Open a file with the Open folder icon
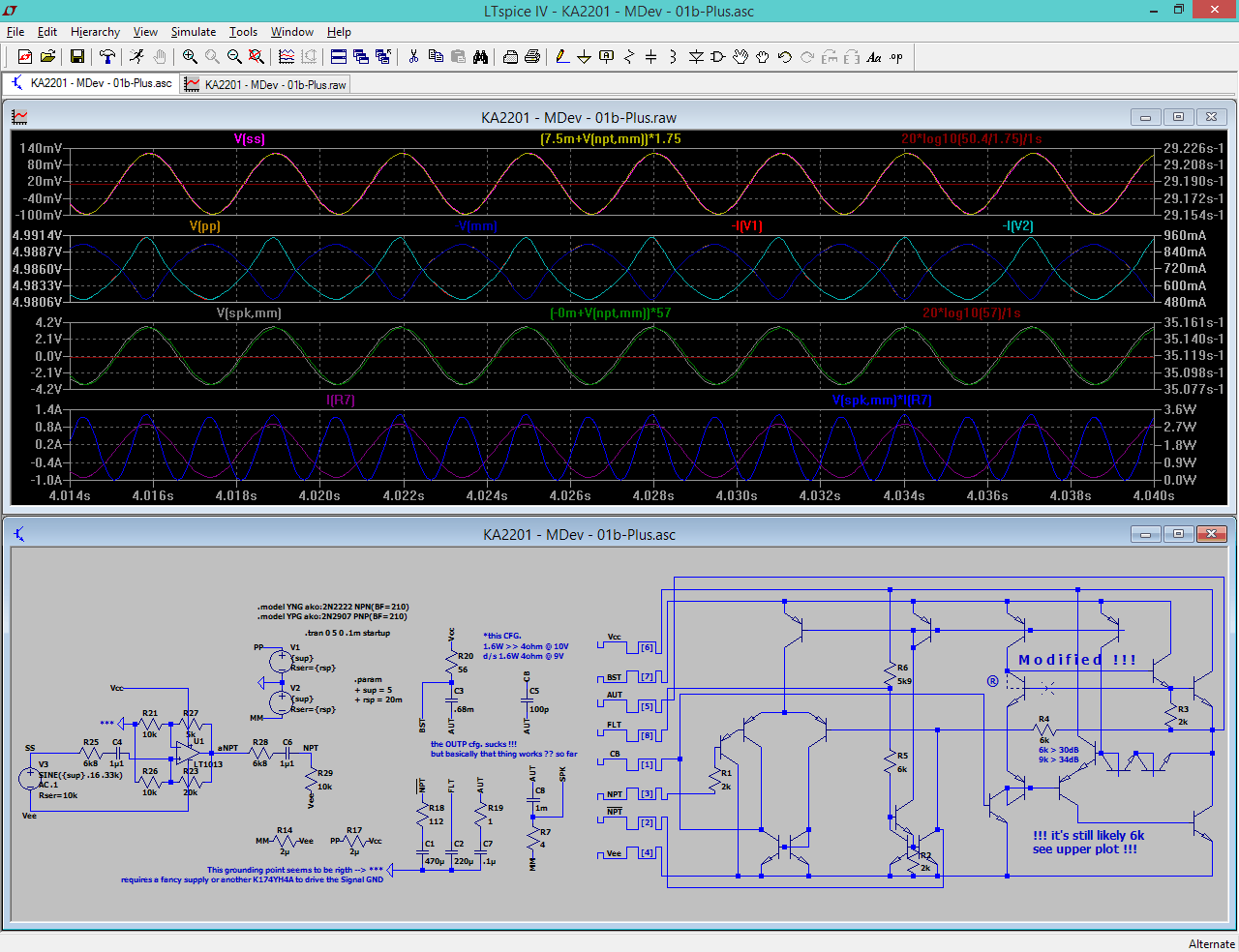1239x952 pixels. 47,57
